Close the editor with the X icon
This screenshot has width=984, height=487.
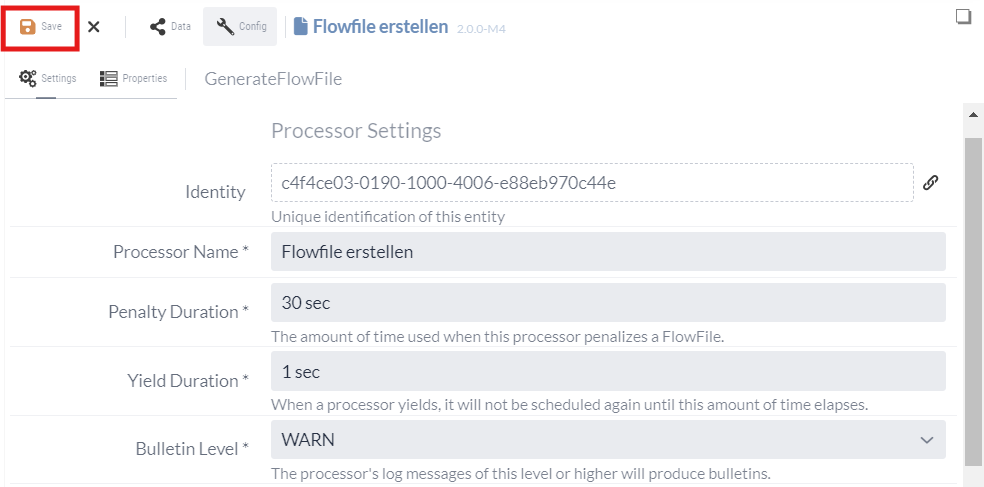(94, 27)
